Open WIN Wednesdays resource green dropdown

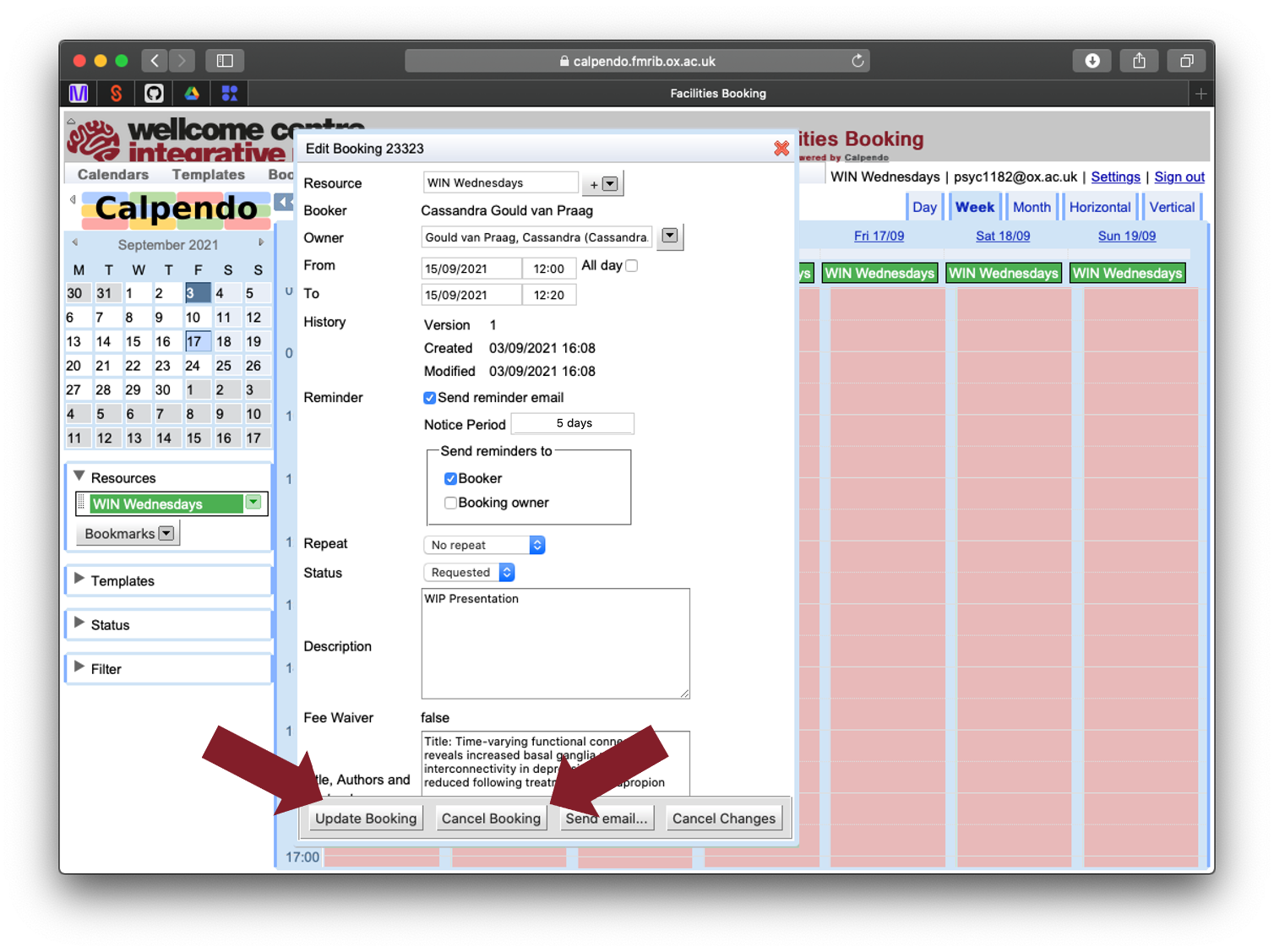click(253, 503)
